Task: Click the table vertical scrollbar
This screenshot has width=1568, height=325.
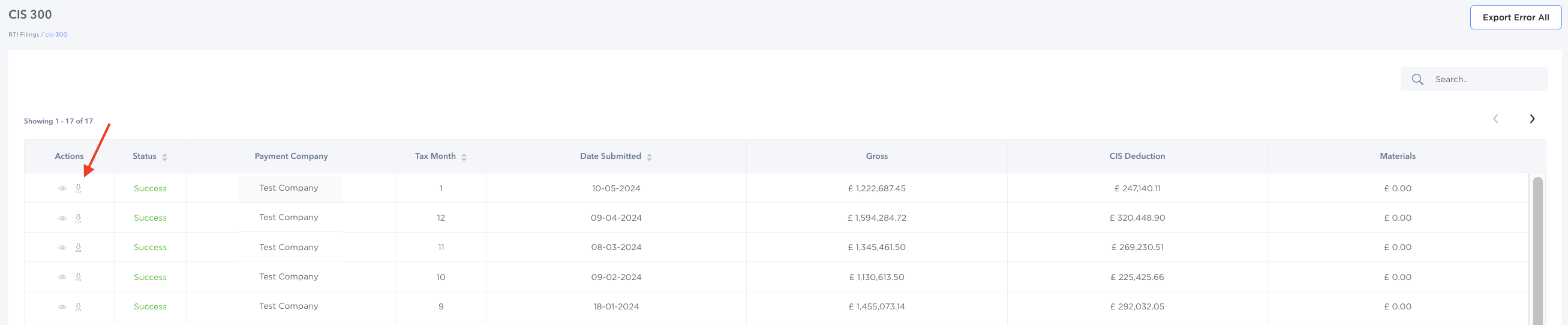Action: click(x=1537, y=249)
